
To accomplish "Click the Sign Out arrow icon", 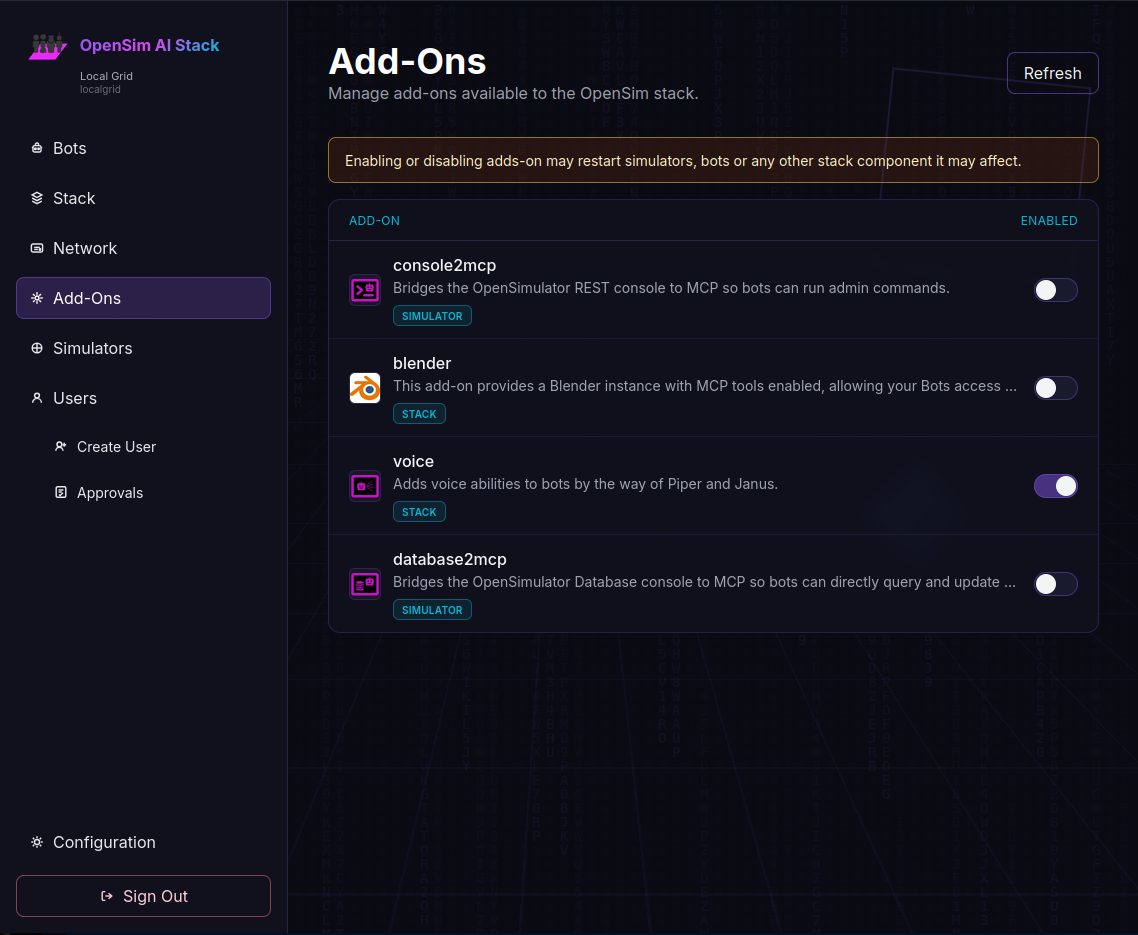I will point(107,897).
